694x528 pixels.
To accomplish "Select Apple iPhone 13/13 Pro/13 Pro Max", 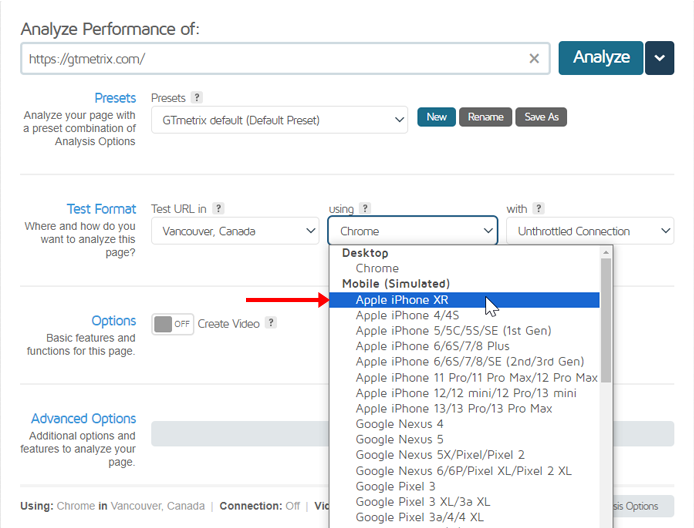I will coord(465,409).
